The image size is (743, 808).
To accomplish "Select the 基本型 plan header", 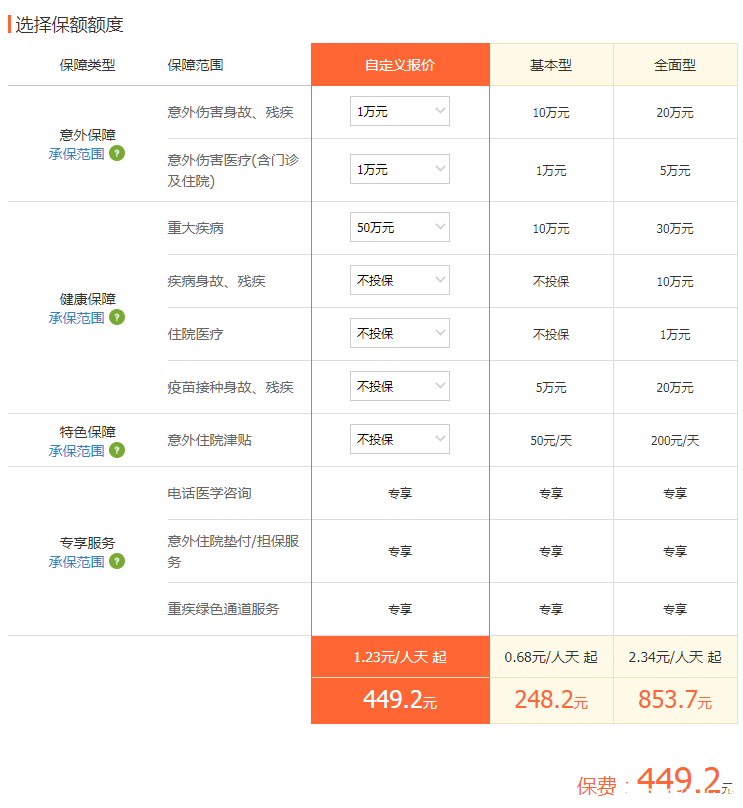I will pos(551,65).
